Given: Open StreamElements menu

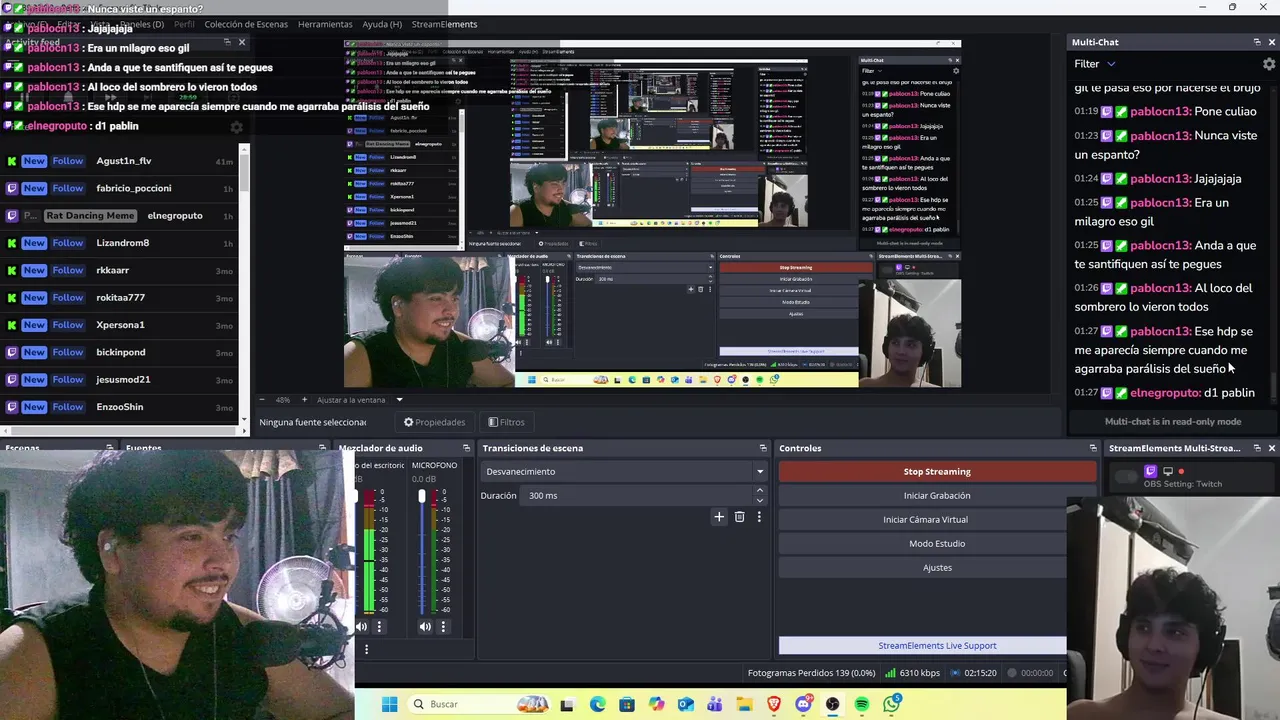Looking at the screenshot, I should [x=444, y=24].
